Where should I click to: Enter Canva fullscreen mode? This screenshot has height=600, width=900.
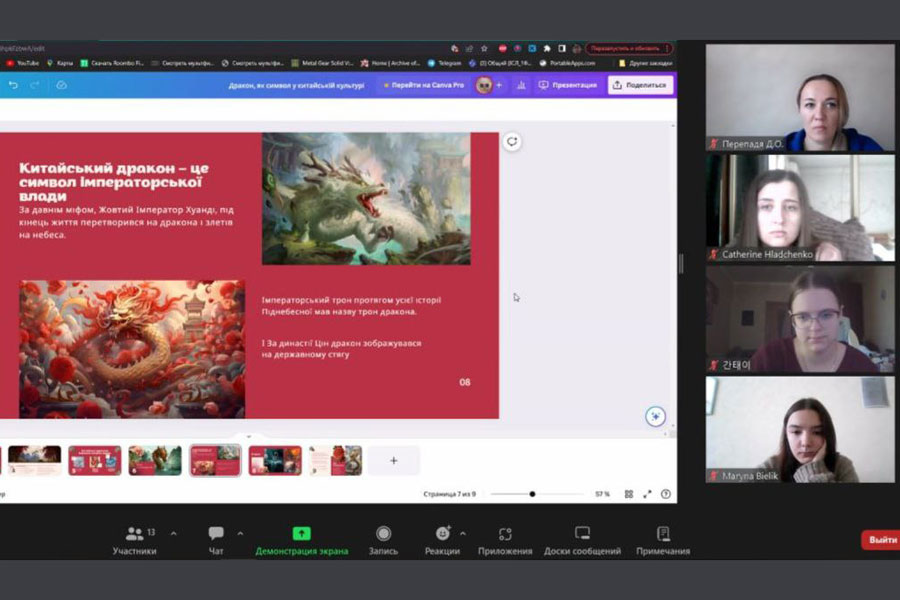pyautogui.click(x=647, y=494)
